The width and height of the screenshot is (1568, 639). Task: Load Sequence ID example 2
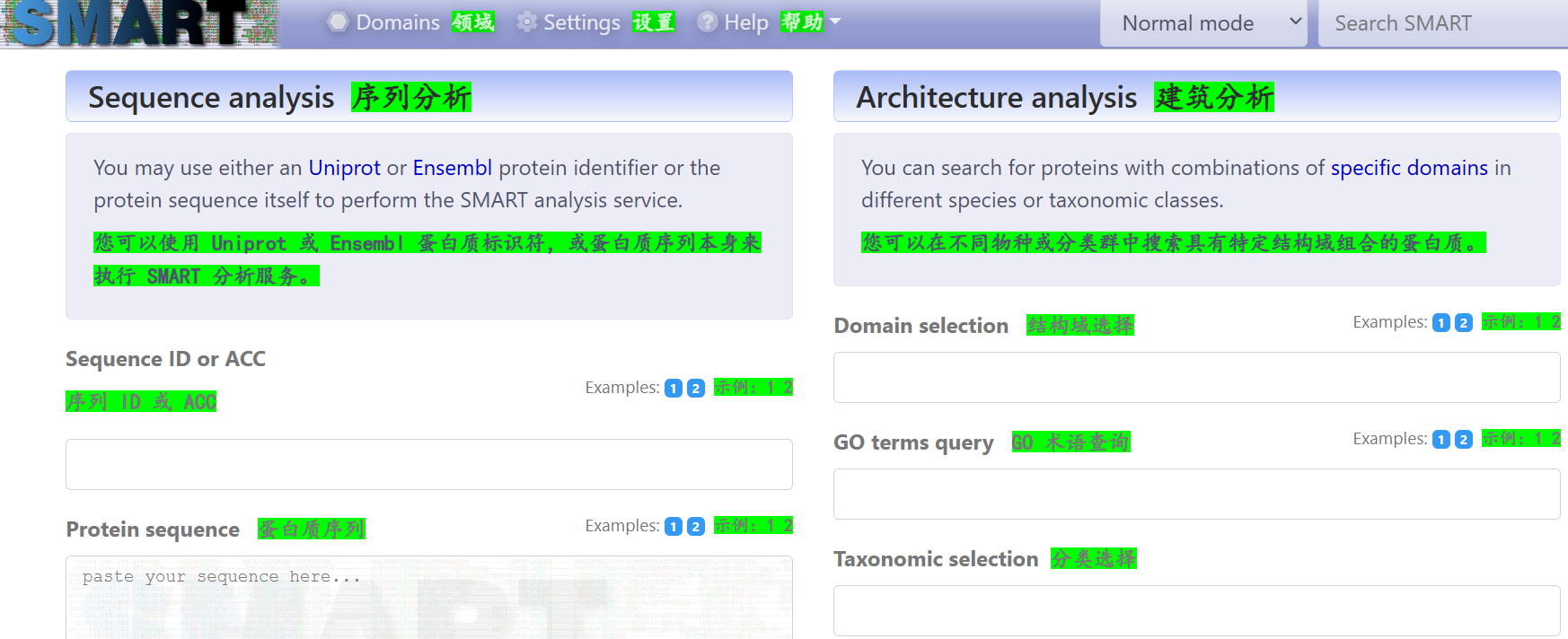coord(696,389)
